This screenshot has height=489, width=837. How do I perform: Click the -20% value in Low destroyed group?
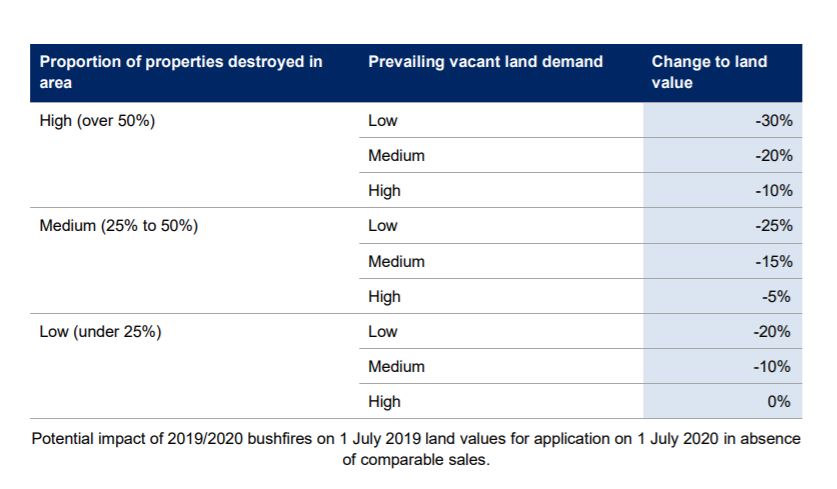[772, 332]
